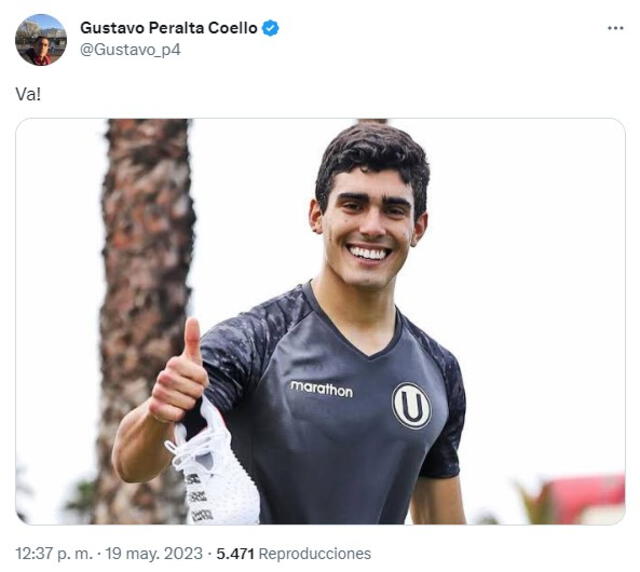This screenshot has height=572, width=640.
Task: Open the @Gustavo_p4 handle link
Action: [130, 50]
